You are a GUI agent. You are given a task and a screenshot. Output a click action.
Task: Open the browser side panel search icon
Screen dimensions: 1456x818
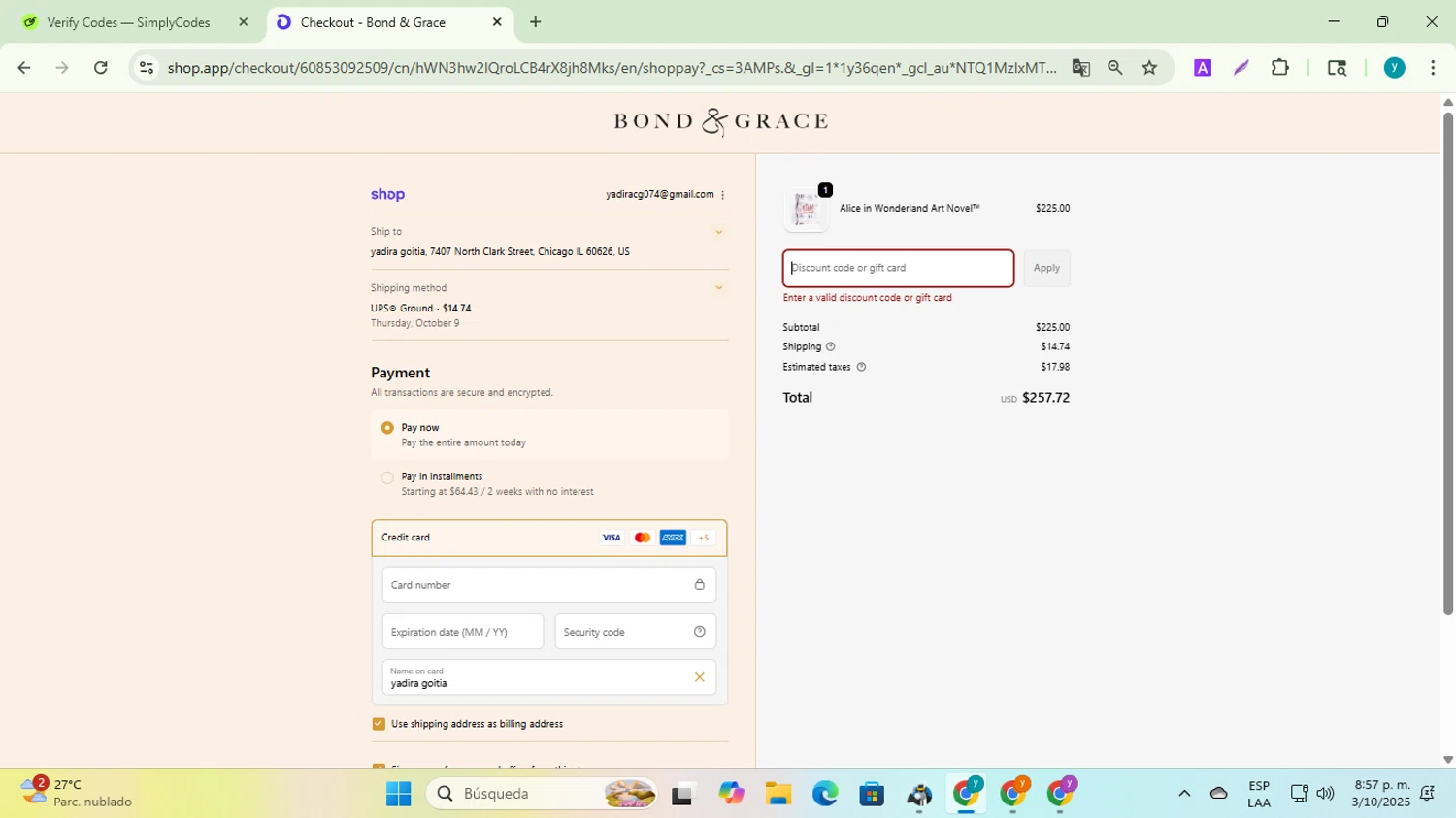coord(1337,68)
